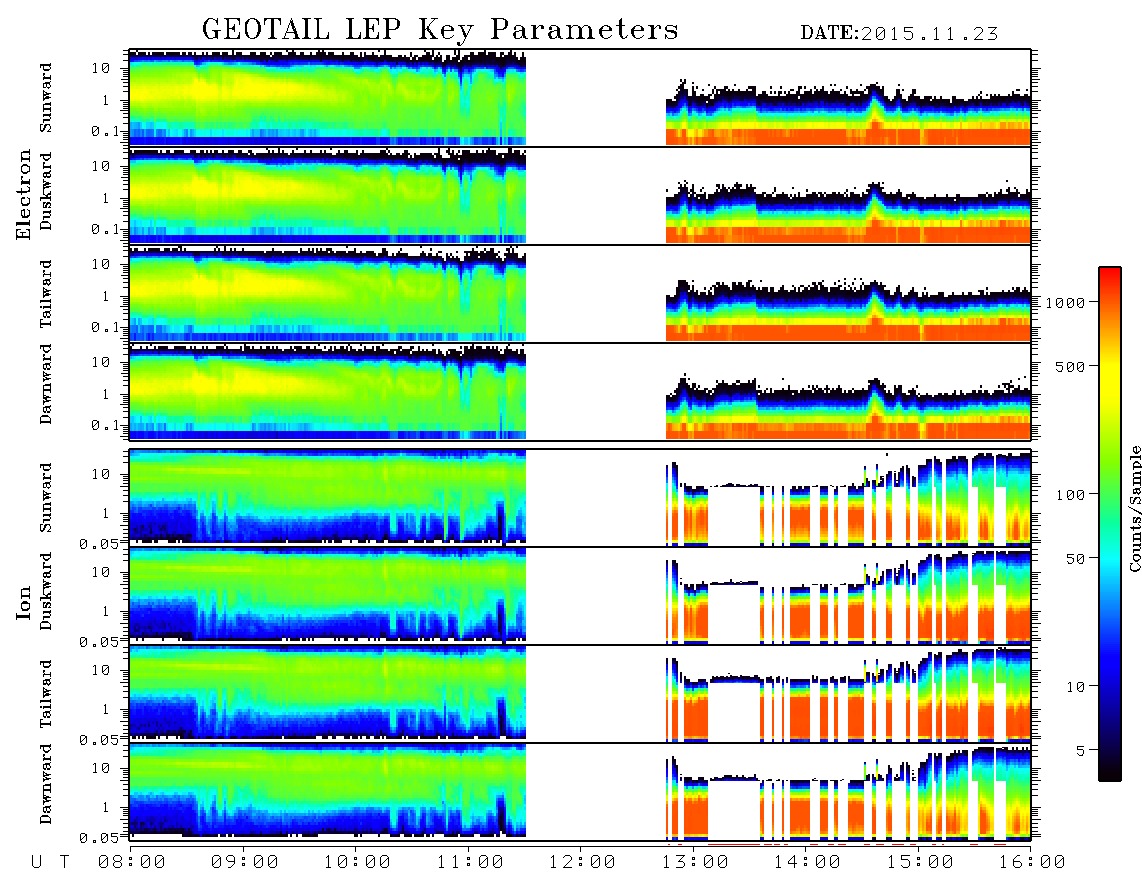The width and height of the screenshot is (1142, 880).
Task: Click the 09:00 time tick label
Action: [x=245, y=863]
